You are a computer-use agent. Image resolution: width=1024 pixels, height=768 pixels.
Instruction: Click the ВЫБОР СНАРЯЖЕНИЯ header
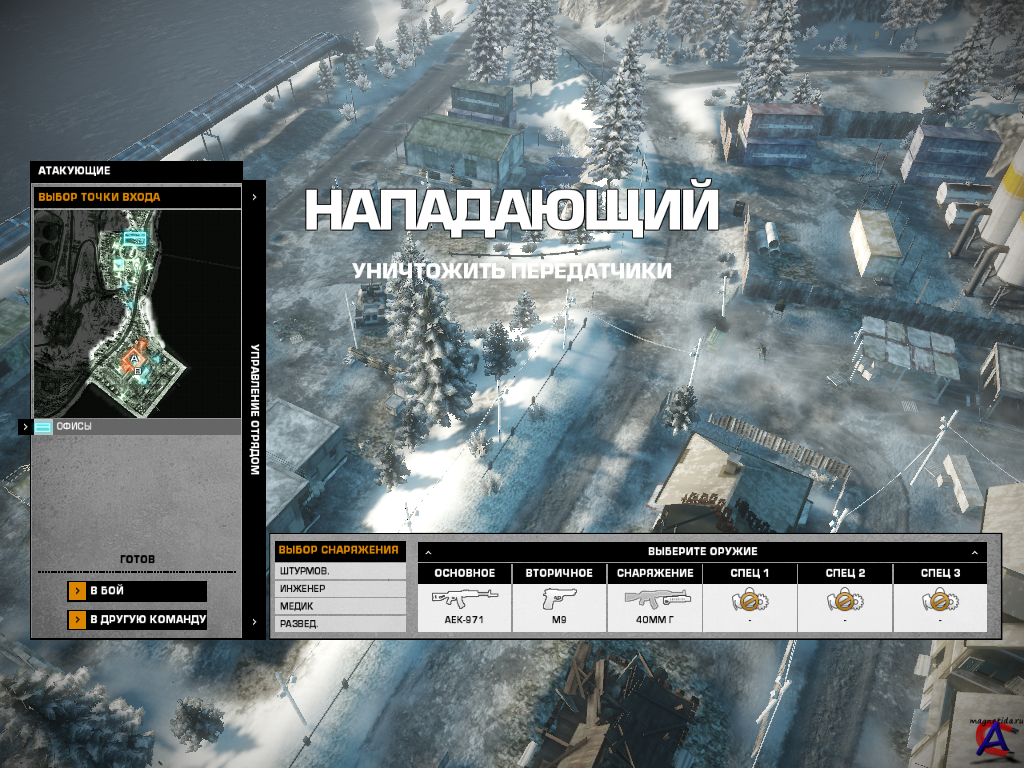pos(340,551)
